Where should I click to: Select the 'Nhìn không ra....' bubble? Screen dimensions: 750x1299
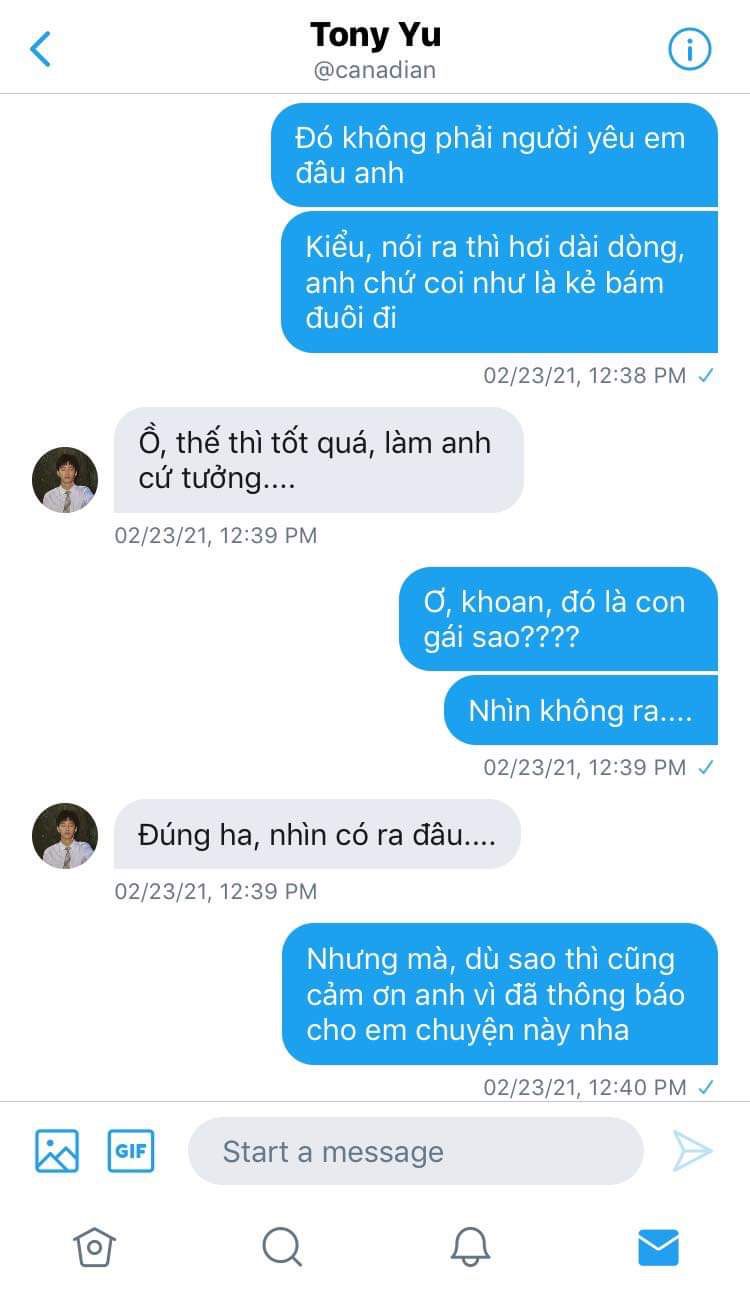coord(581,710)
